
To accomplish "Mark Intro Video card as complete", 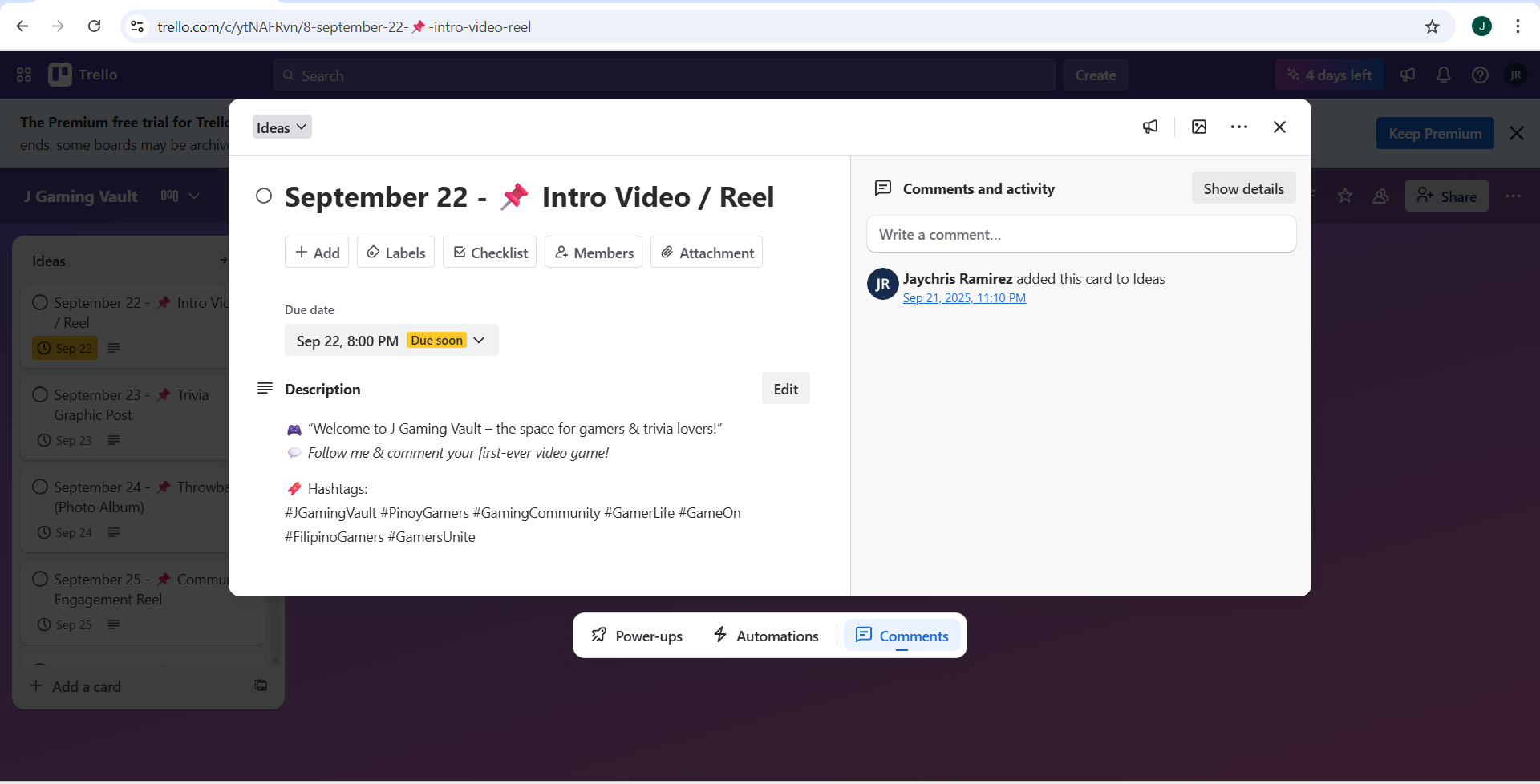I will pos(264,196).
